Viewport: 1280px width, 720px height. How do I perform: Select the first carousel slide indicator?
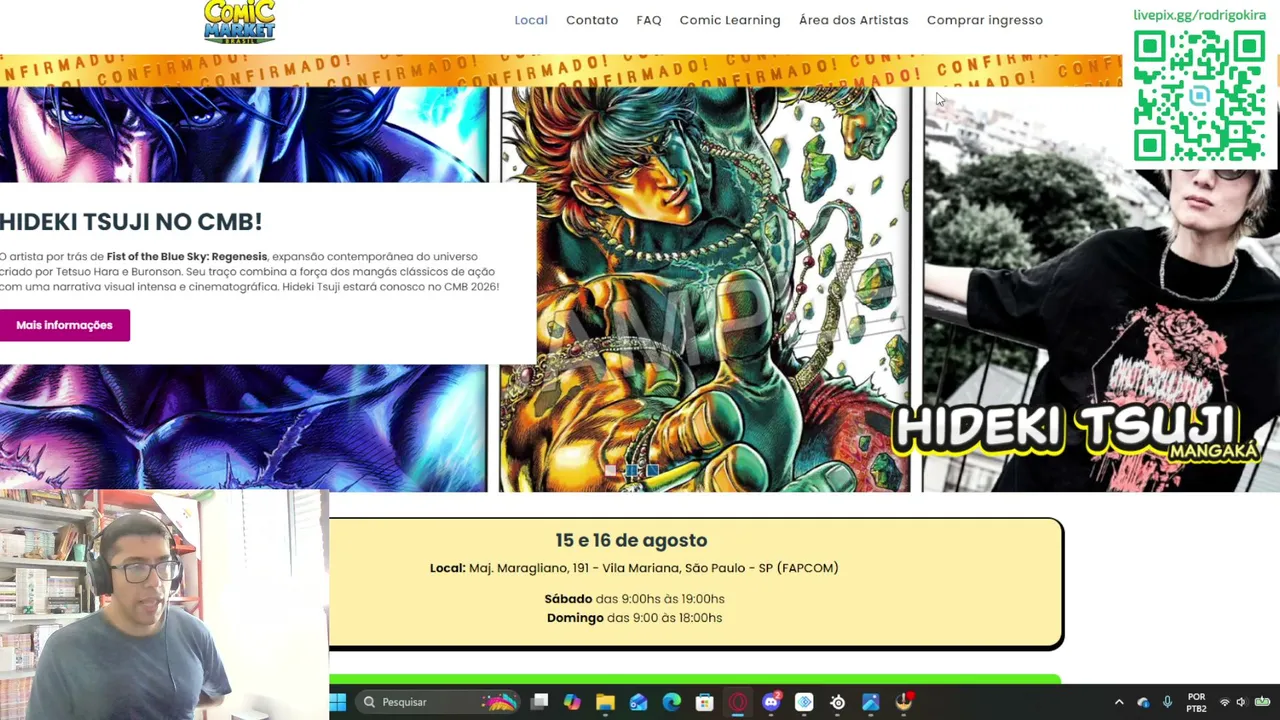point(610,470)
